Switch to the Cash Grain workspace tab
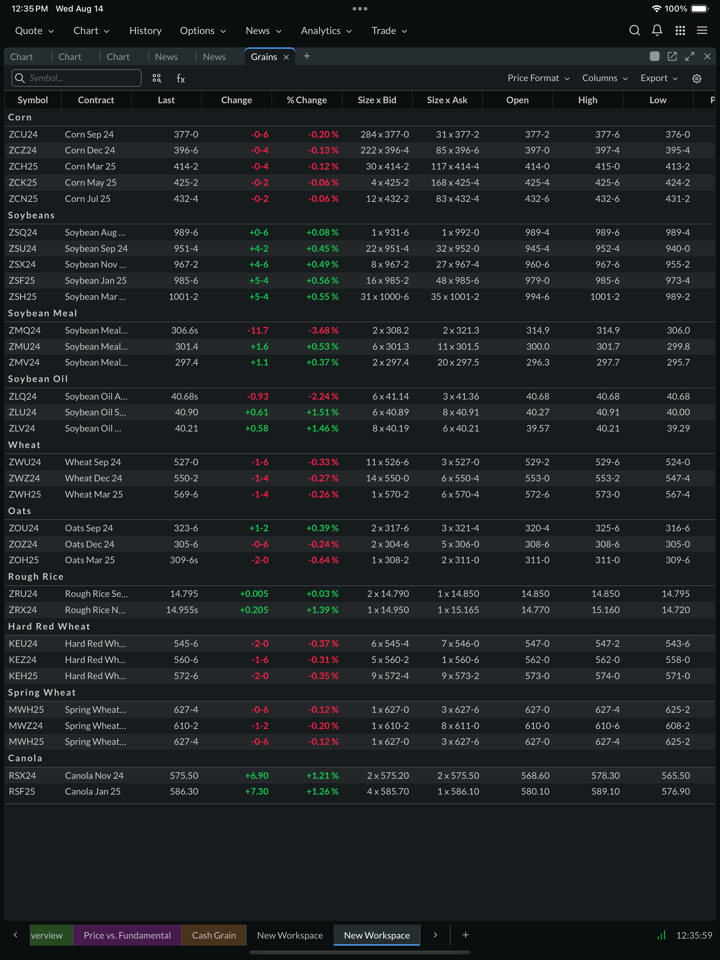This screenshot has height=960, width=720. tap(214, 935)
